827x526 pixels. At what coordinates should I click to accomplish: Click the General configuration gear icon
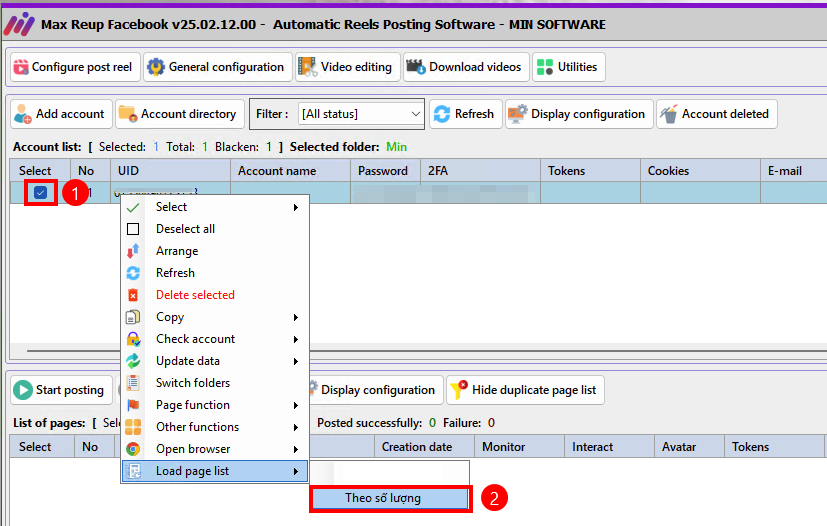[156, 67]
